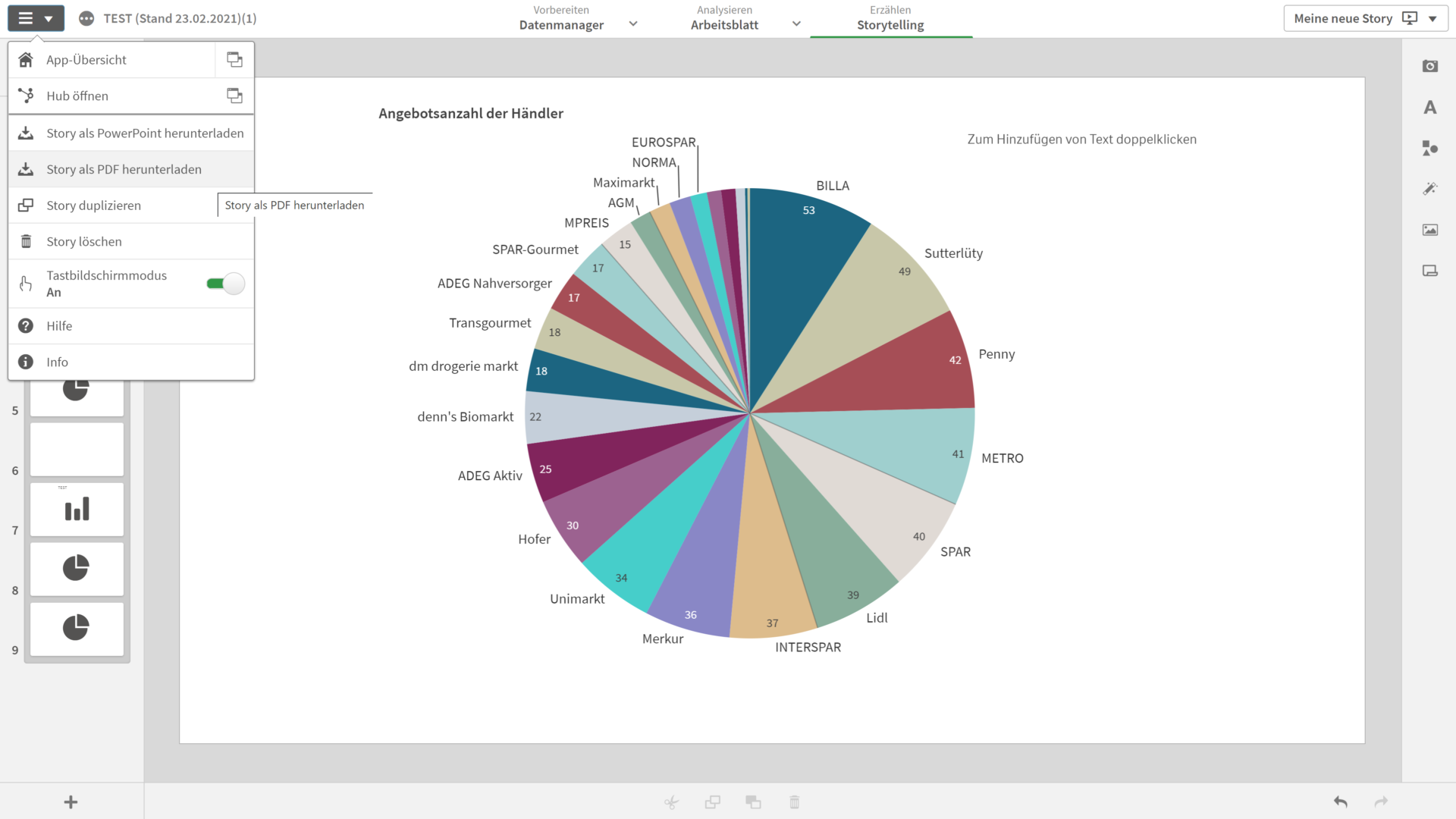Select slide 9 pie chart thumbnail
The width and height of the screenshot is (1456, 819).
click(77, 629)
